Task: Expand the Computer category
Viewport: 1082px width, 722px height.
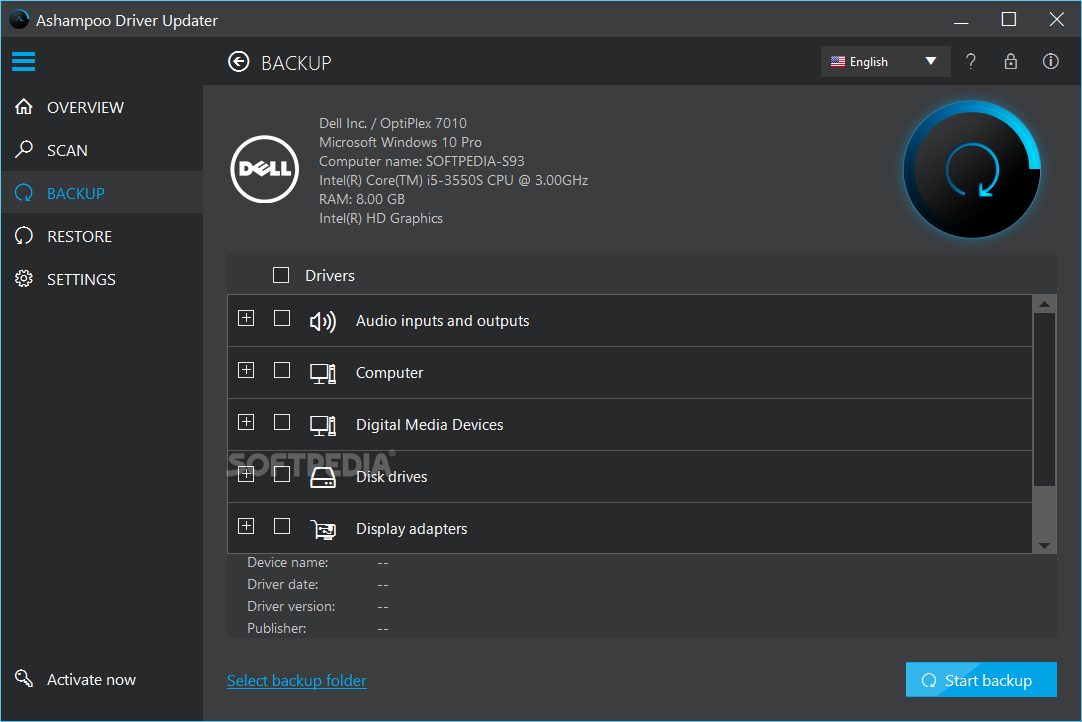Action: pos(246,370)
